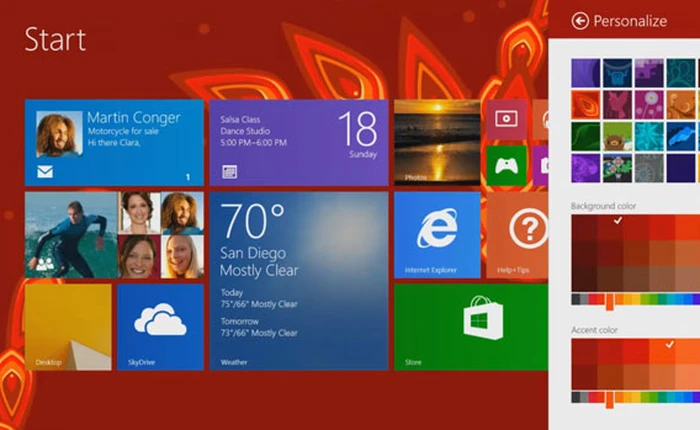Click the checked orange Accent color swatch
This screenshot has height=430, width=700.
pyautogui.click(x=662, y=351)
